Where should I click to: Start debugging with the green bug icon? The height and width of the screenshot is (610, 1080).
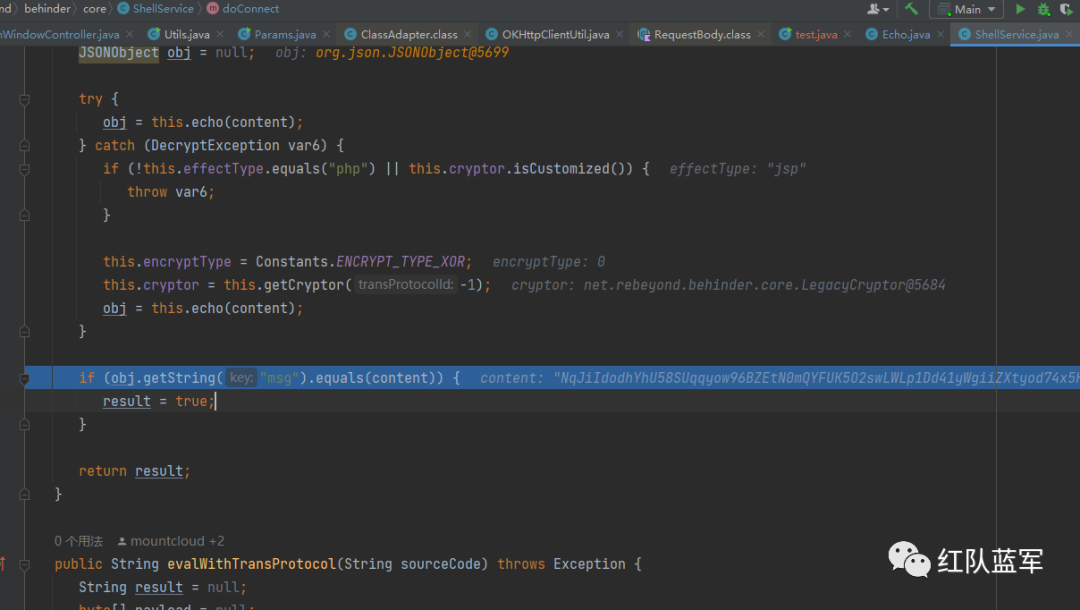[x=1043, y=9]
